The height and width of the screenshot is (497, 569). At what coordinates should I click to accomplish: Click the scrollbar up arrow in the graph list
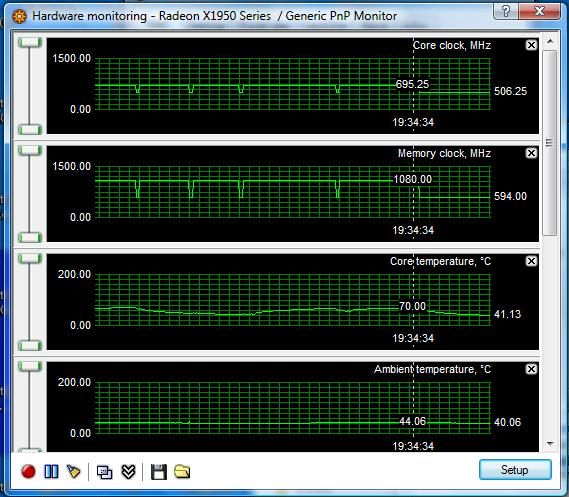[550, 41]
